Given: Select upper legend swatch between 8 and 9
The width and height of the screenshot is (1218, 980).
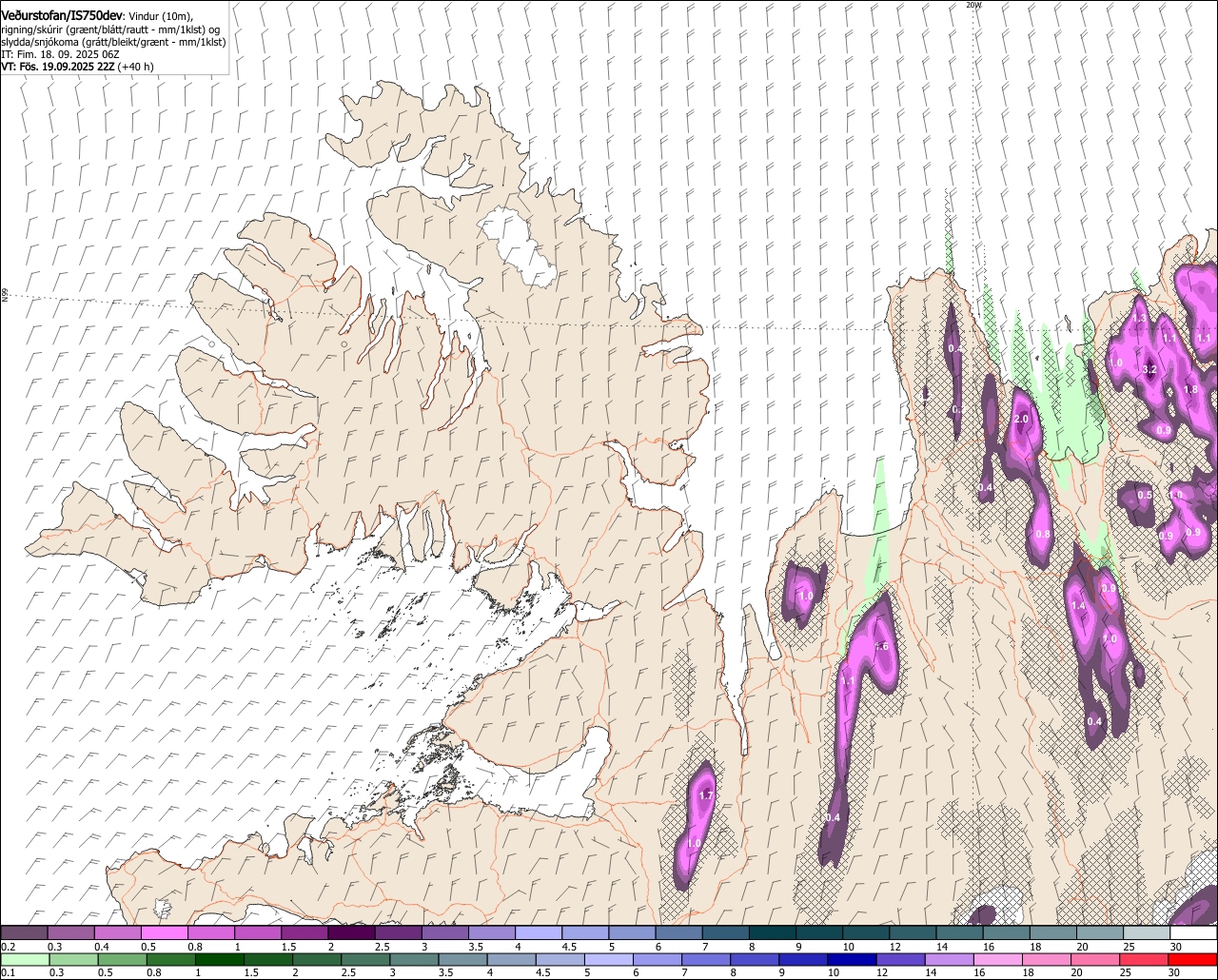Looking at the screenshot, I should pyautogui.click(x=773, y=933).
